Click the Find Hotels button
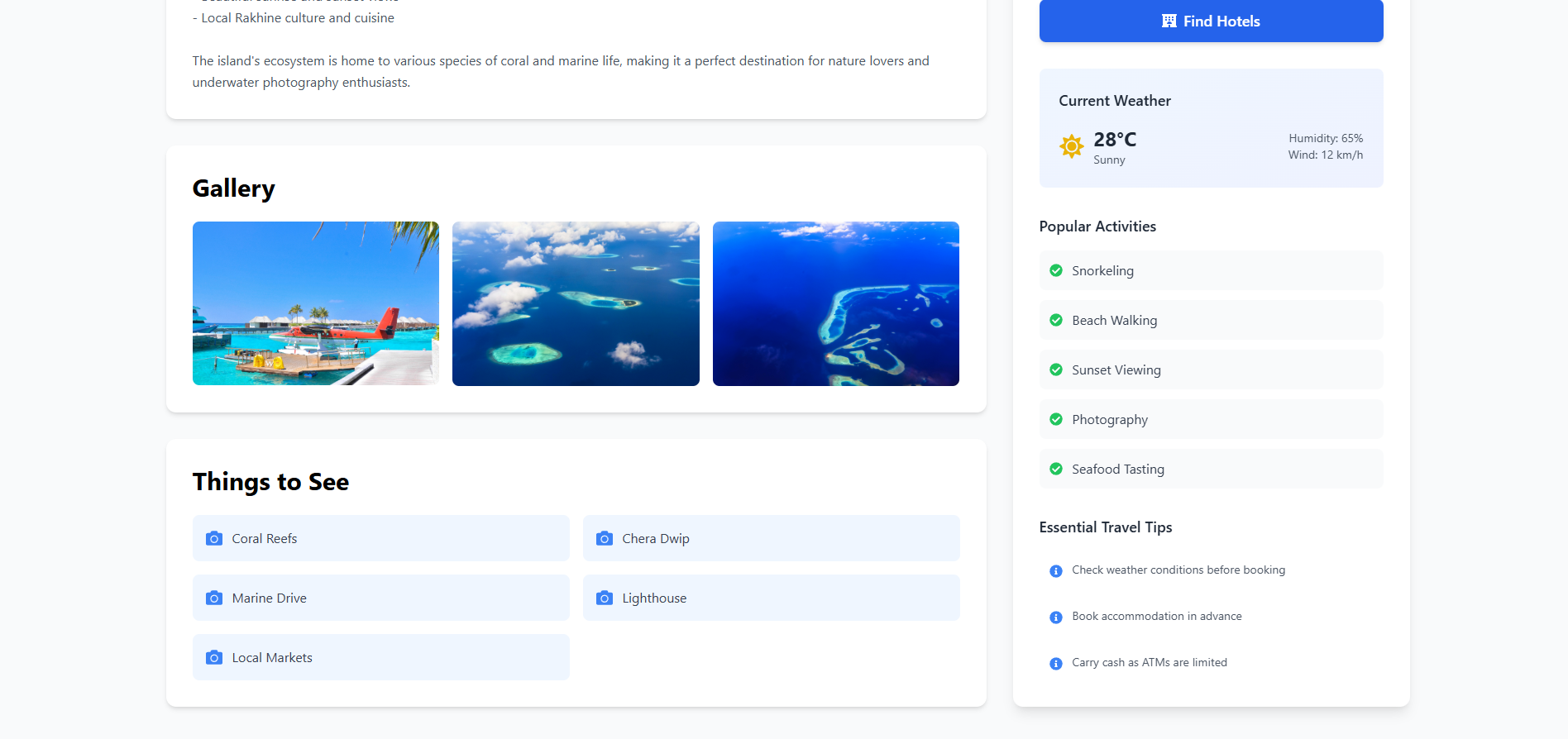 pos(1211,21)
